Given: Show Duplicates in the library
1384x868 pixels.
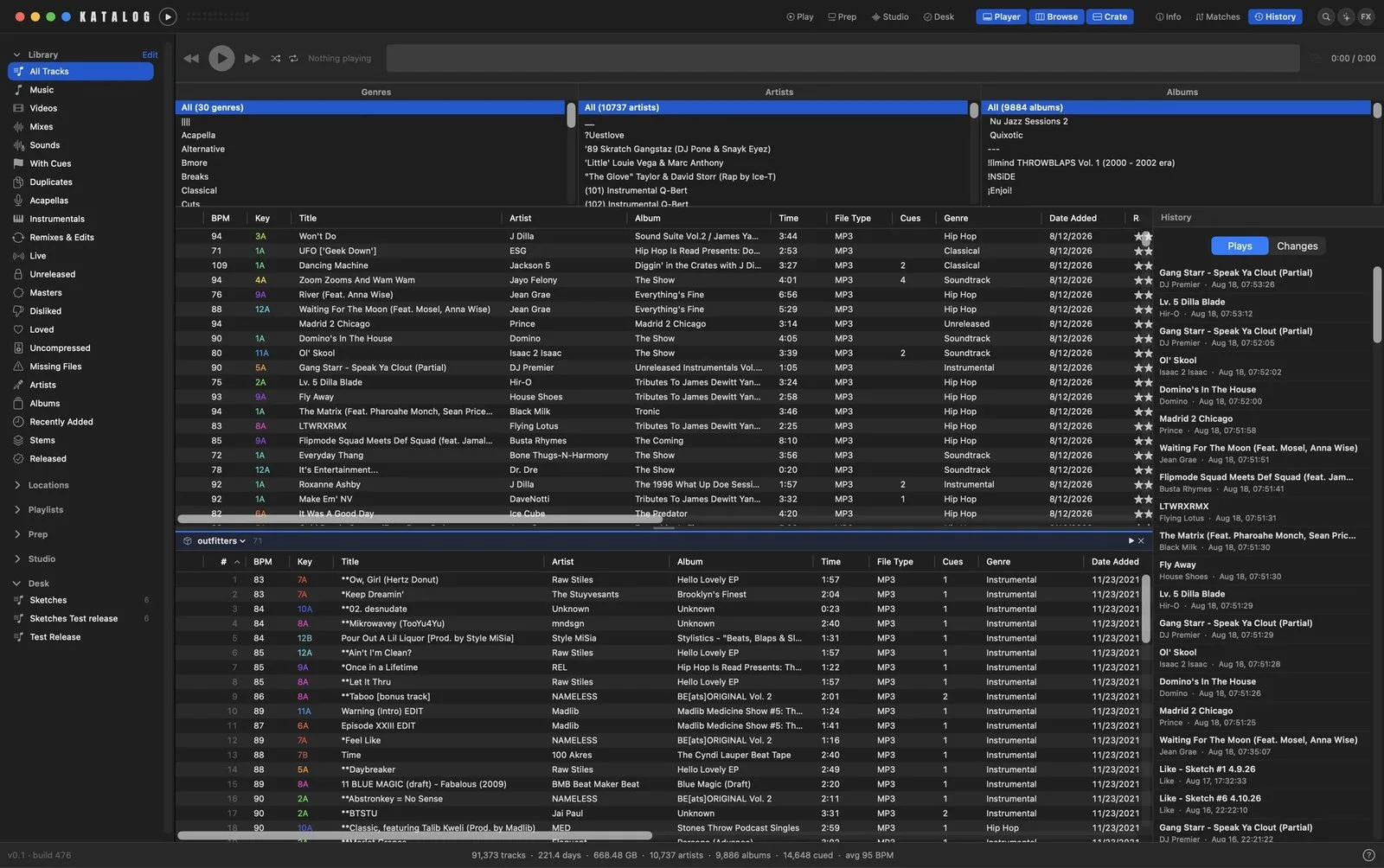Looking at the screenshot, I should pyautogui.click(x=80, y=182).
